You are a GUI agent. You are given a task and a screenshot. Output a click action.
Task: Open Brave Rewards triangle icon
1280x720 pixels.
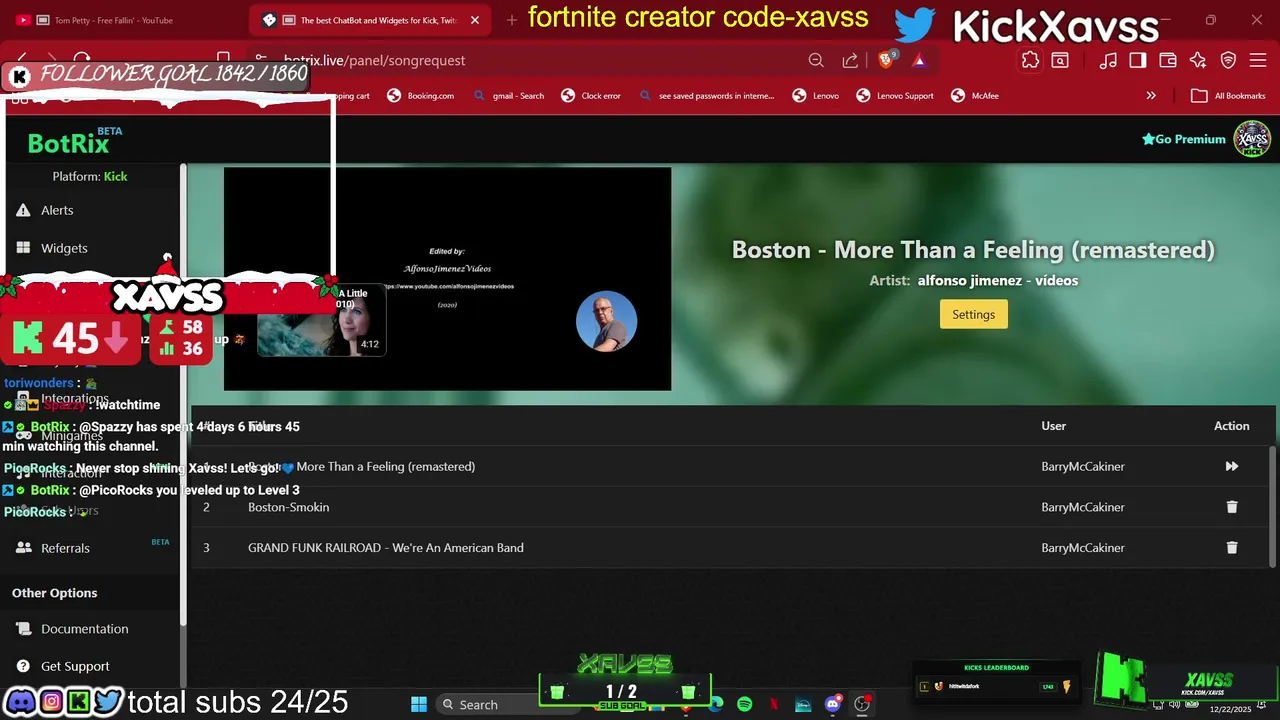919,60
